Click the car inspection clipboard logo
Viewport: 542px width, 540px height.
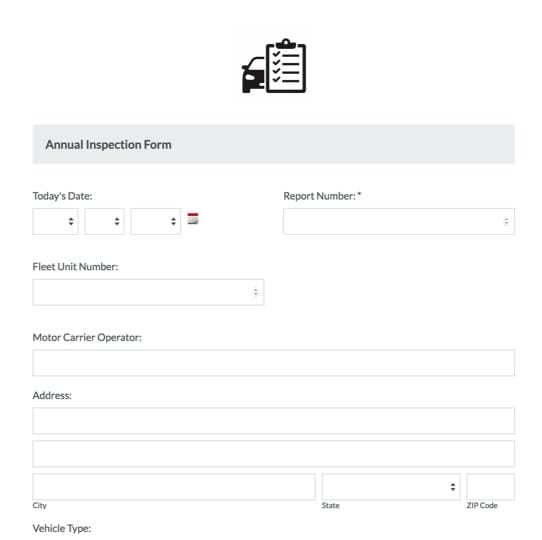(274, 66)
